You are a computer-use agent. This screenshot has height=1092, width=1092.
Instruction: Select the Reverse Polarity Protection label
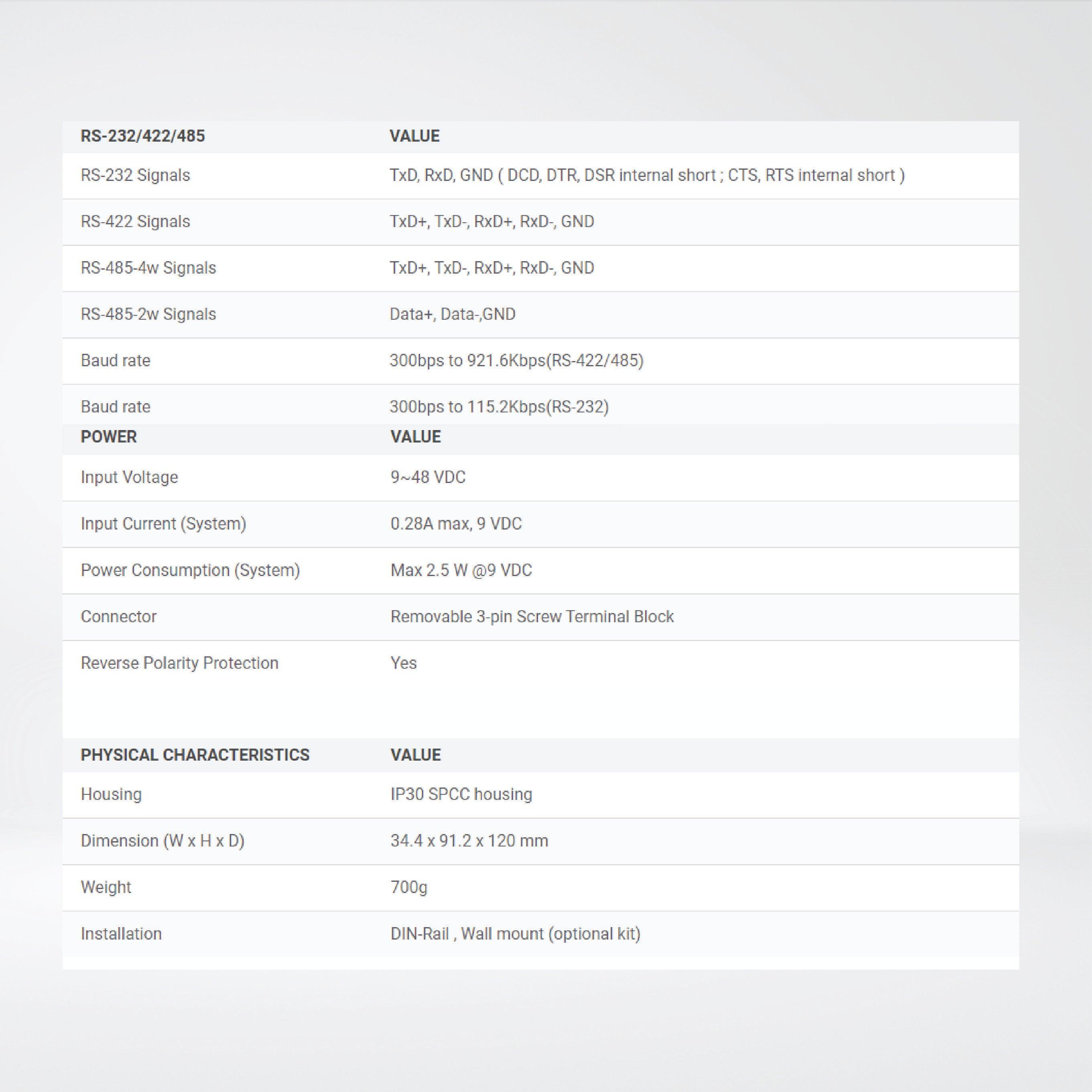(x=179, y=663)
